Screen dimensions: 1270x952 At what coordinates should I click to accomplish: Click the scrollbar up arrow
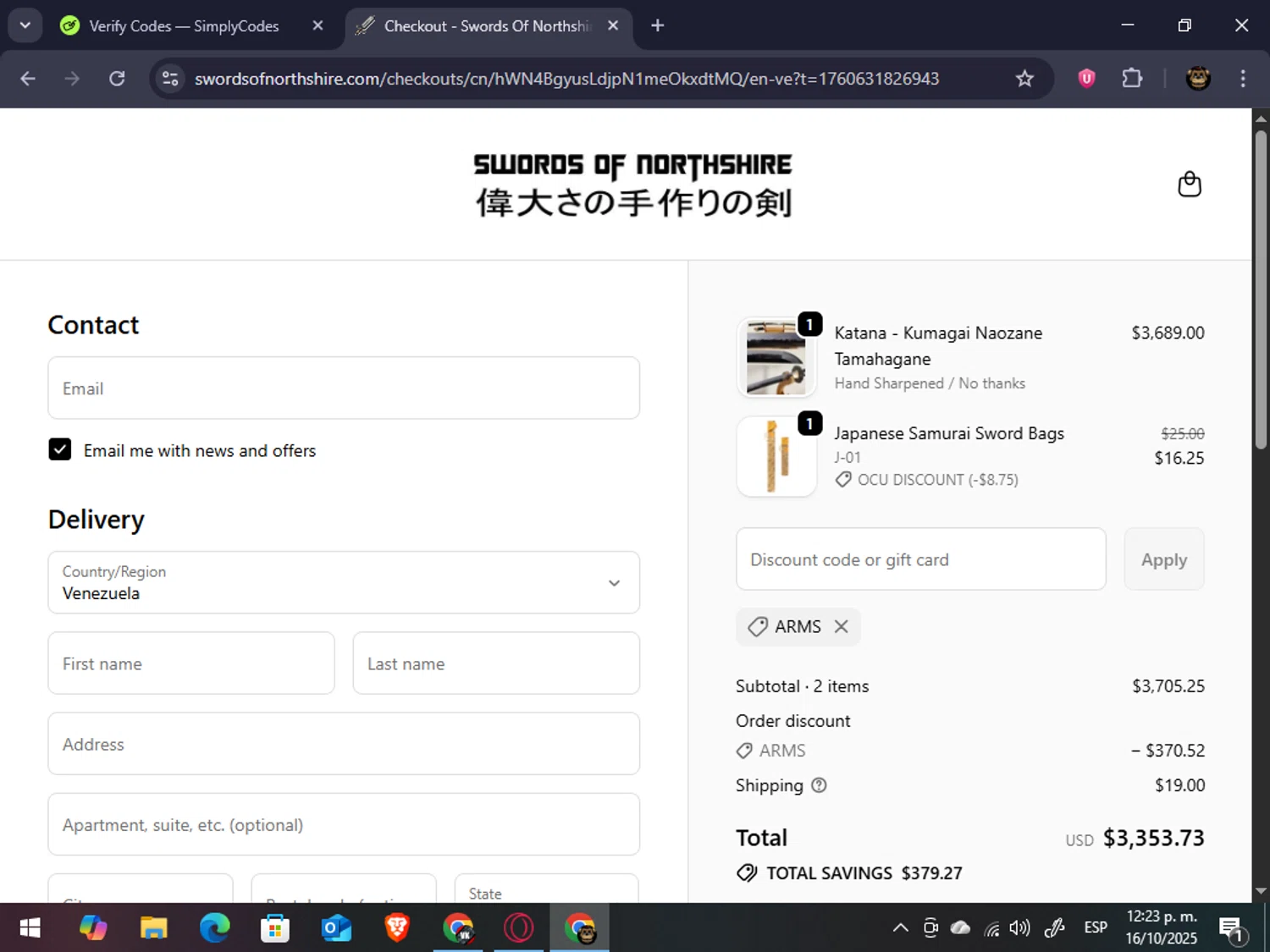pyautogui.click(x=1261, y=118)
